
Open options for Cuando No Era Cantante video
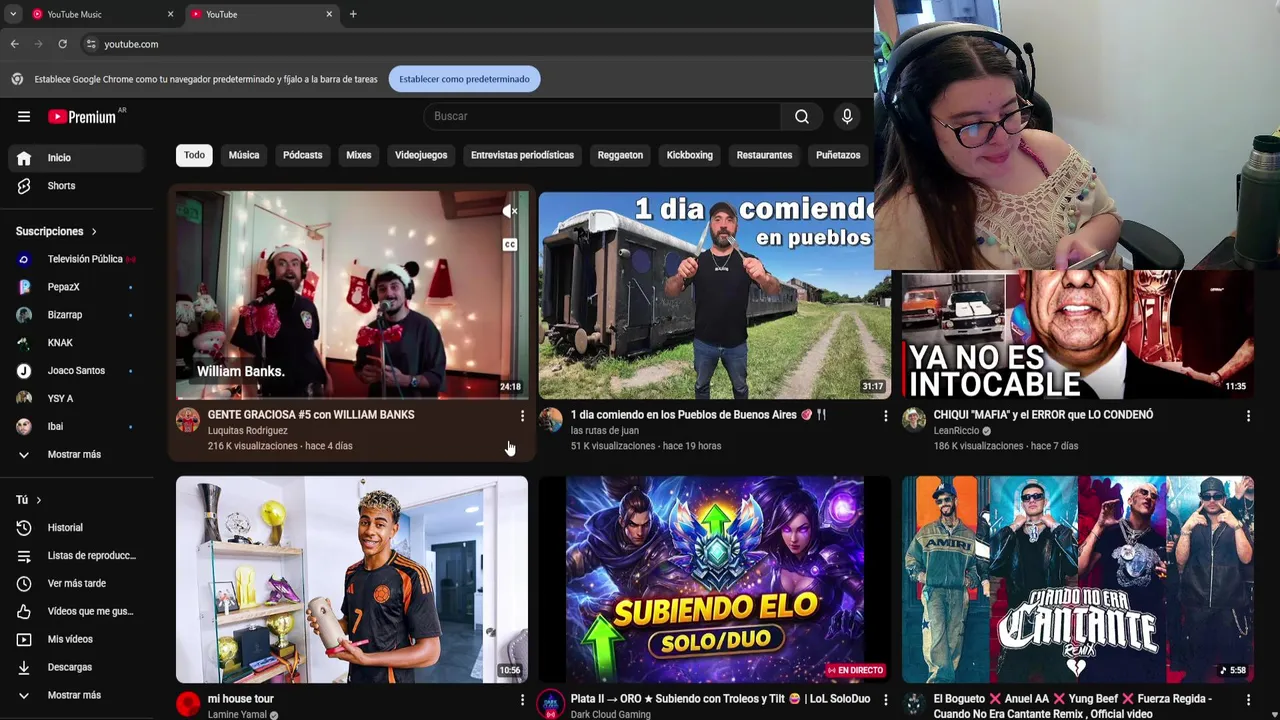(1248, 700)
